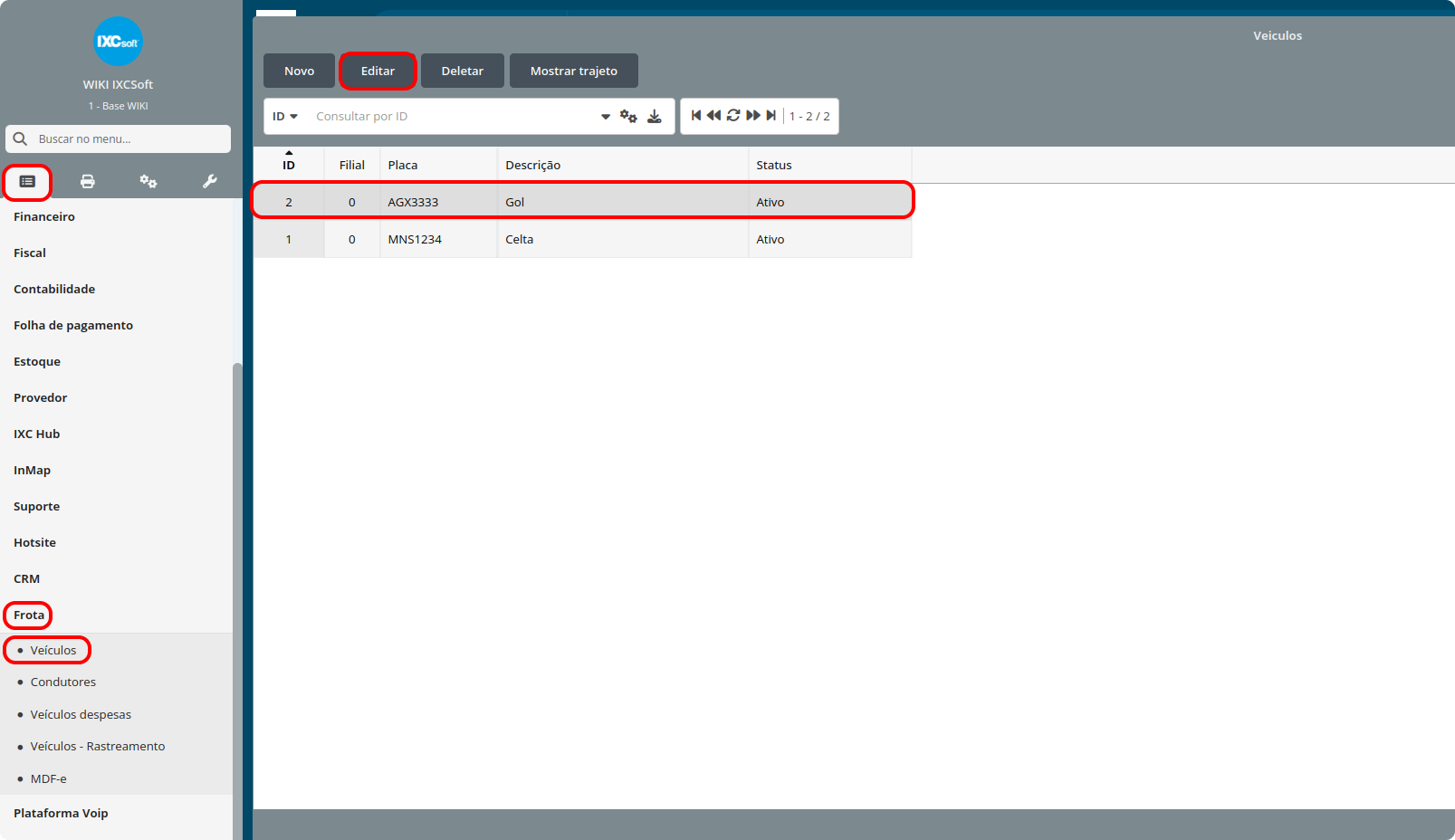Select the MDF-e submenu item

(49, 778)
